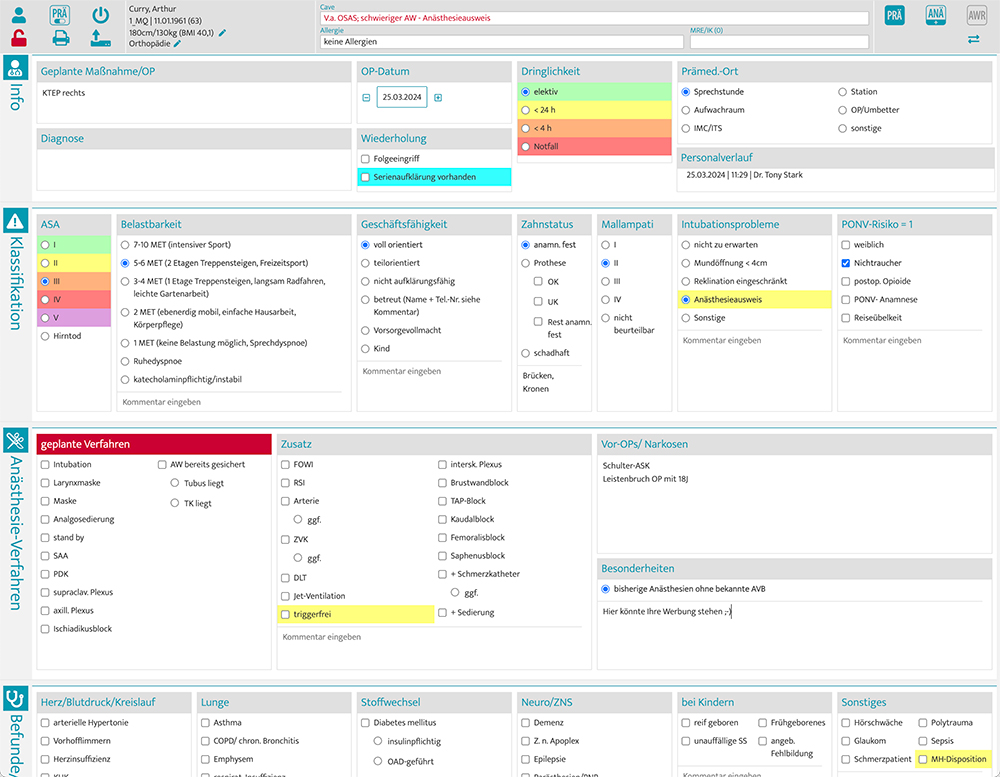
Task: Choose 'nicht zu erwarten' under Intubationsprobleme
Action: [686, 245]
